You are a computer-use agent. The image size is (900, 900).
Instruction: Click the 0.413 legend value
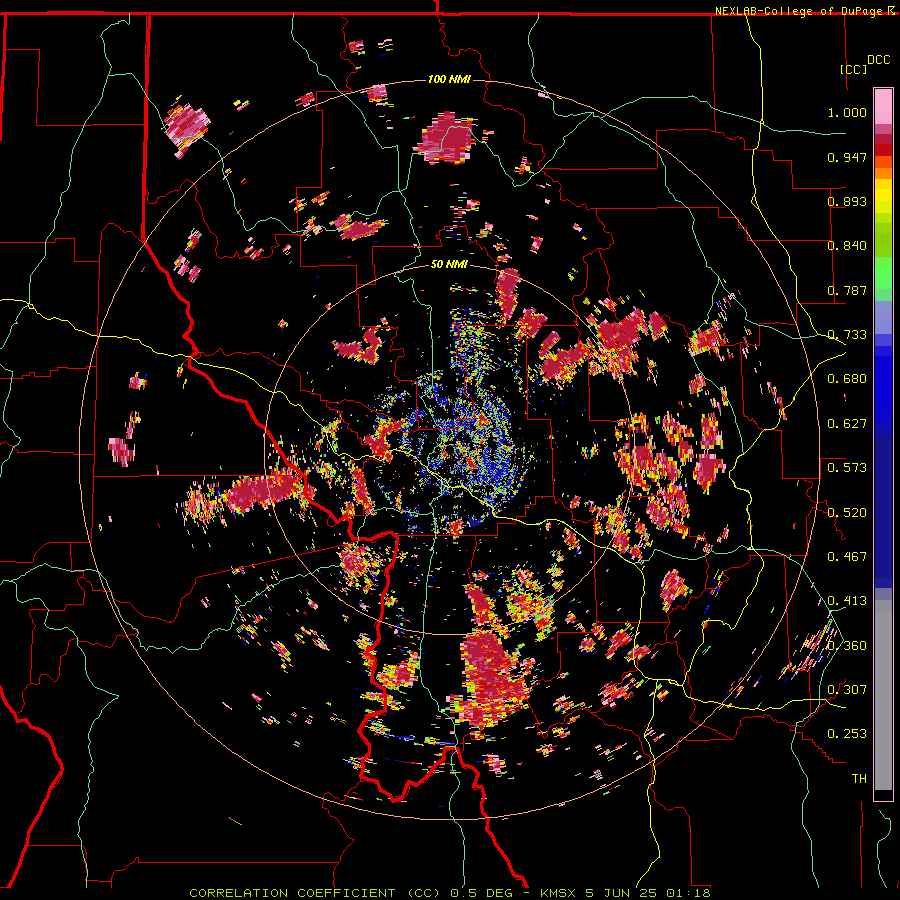click(x=847, y=601)
